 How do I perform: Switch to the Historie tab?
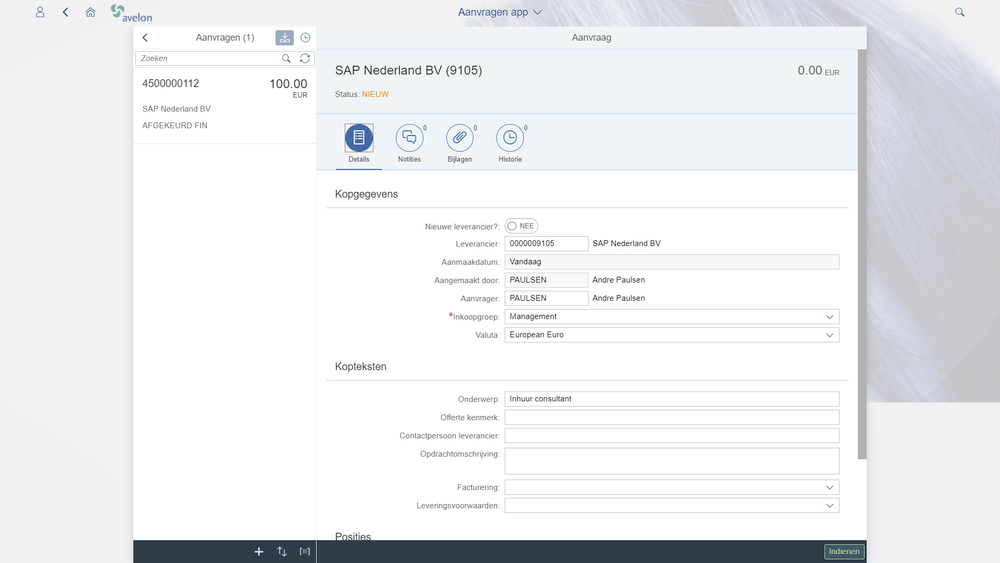click(x=510, y=143)
